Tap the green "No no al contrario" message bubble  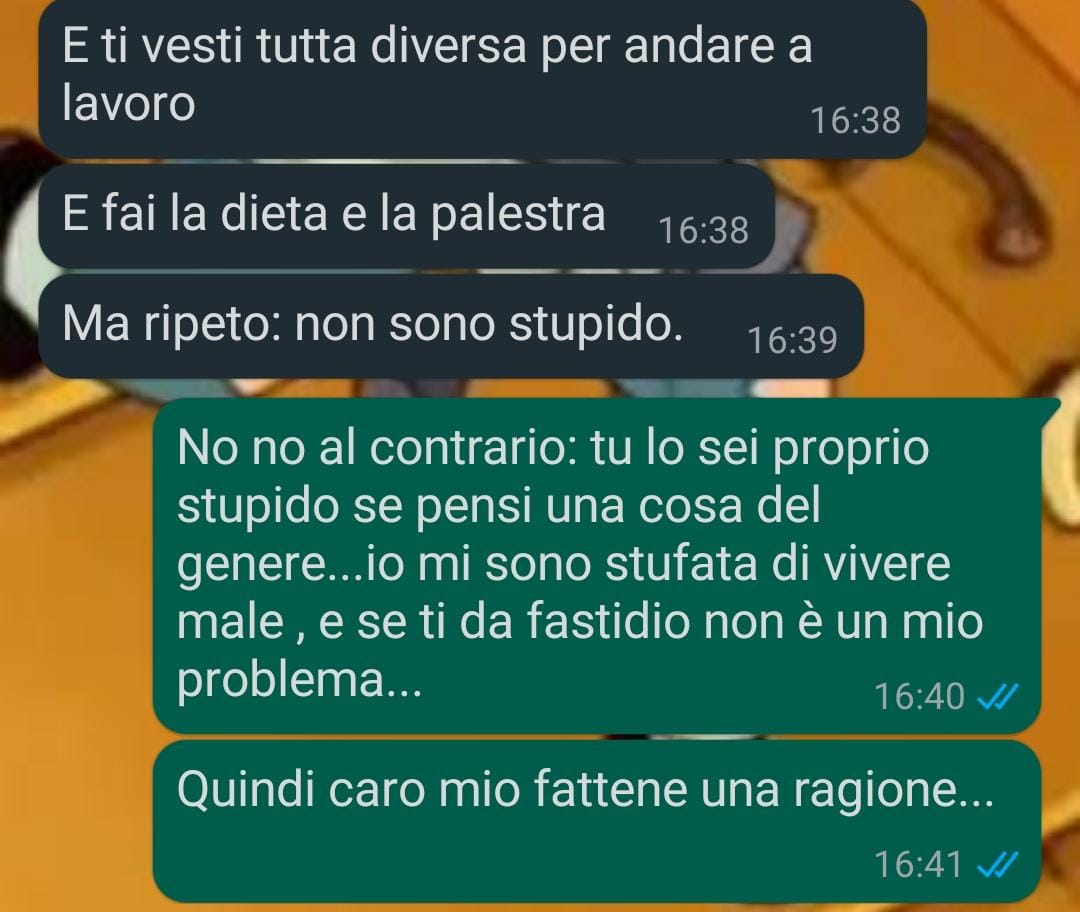[x=596, y=566]
